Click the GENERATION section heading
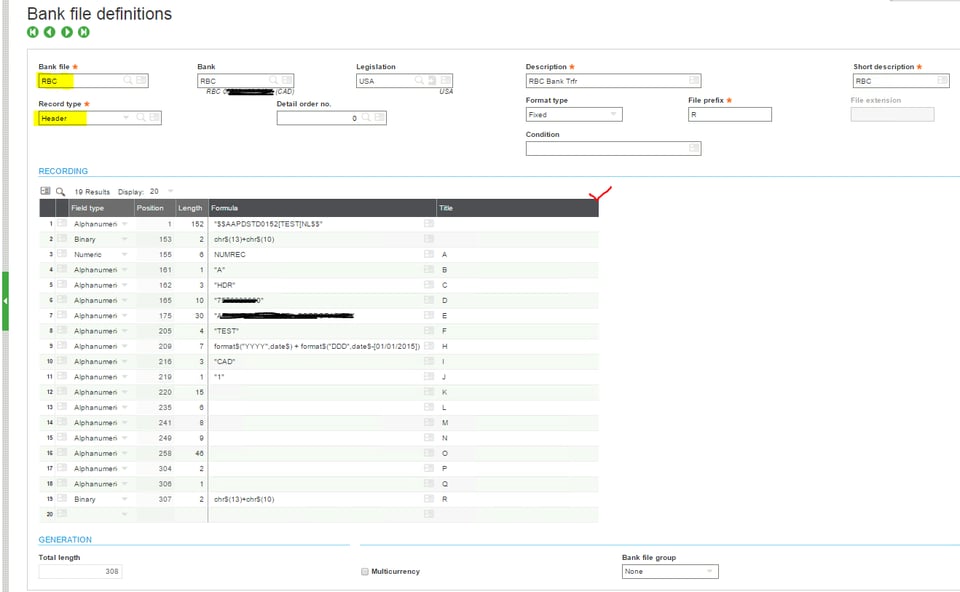960x592 pixels. 65,539
